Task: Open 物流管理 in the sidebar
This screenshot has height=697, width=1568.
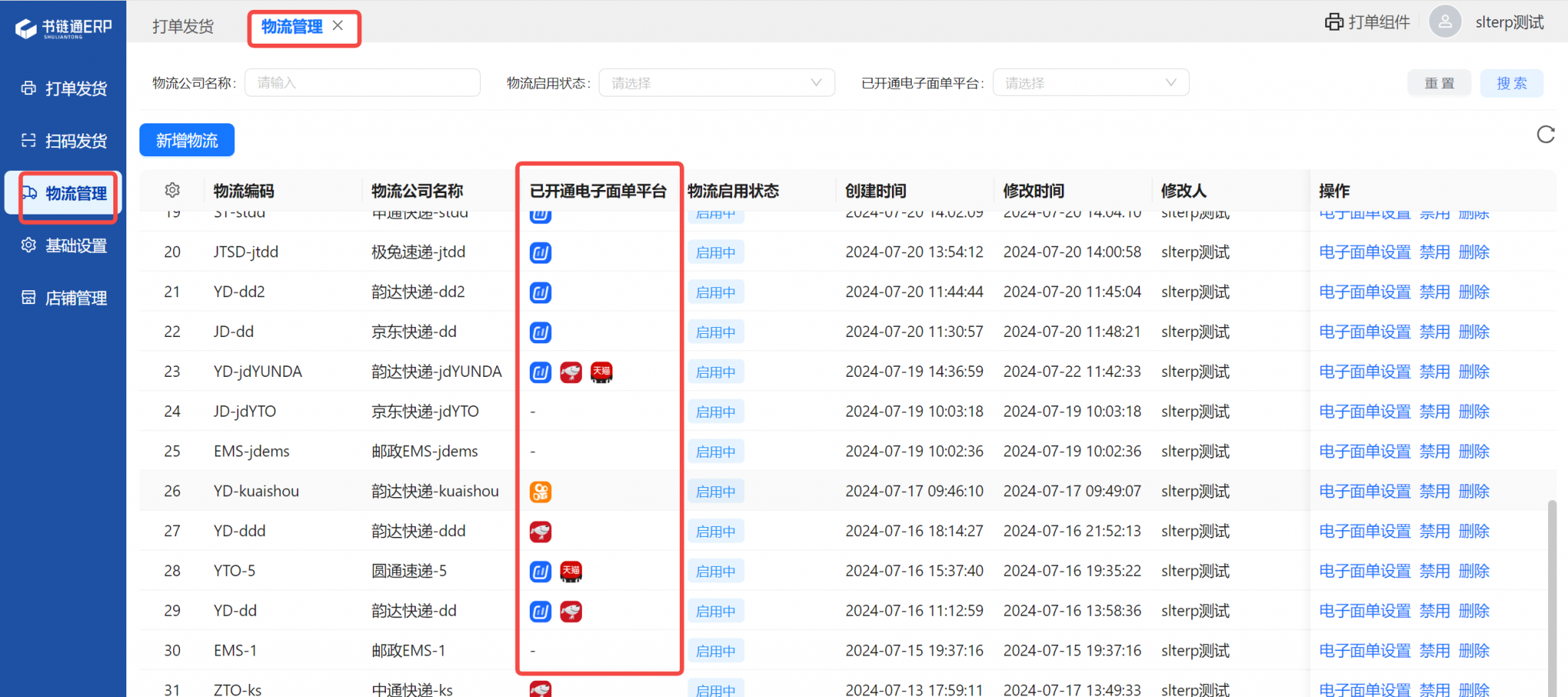Action: [64, 193]
